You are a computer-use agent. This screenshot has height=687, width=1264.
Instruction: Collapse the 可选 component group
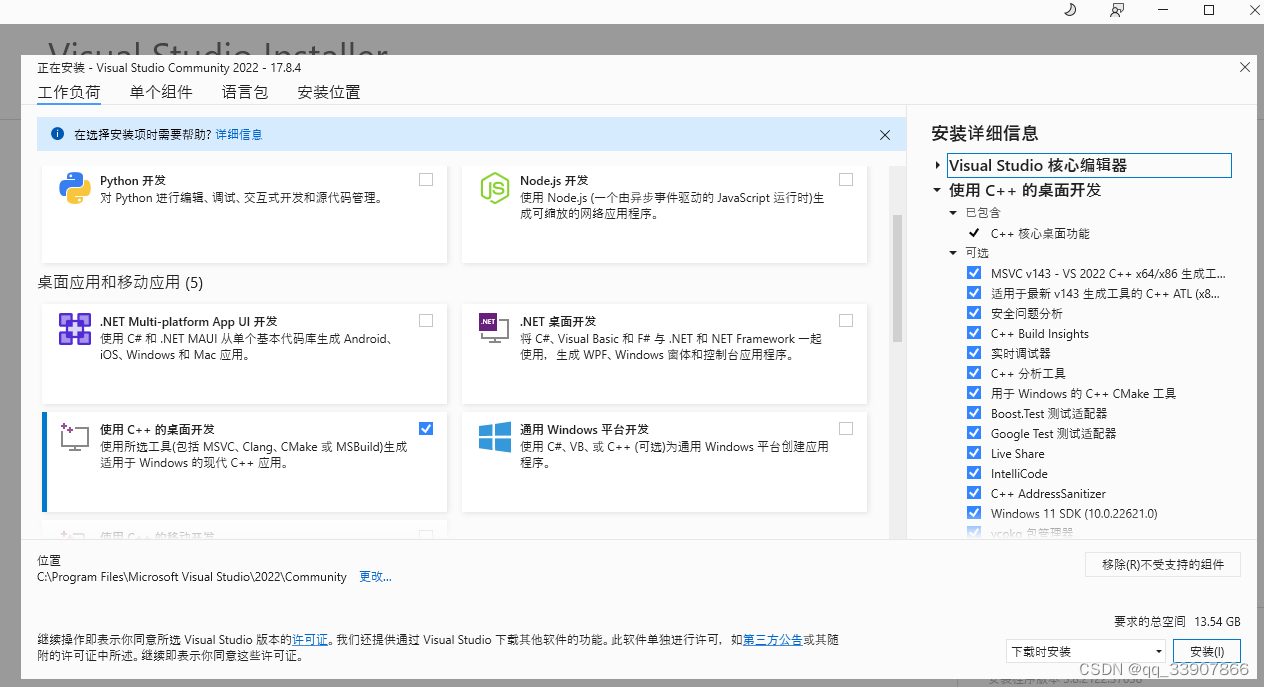point(953,252)
